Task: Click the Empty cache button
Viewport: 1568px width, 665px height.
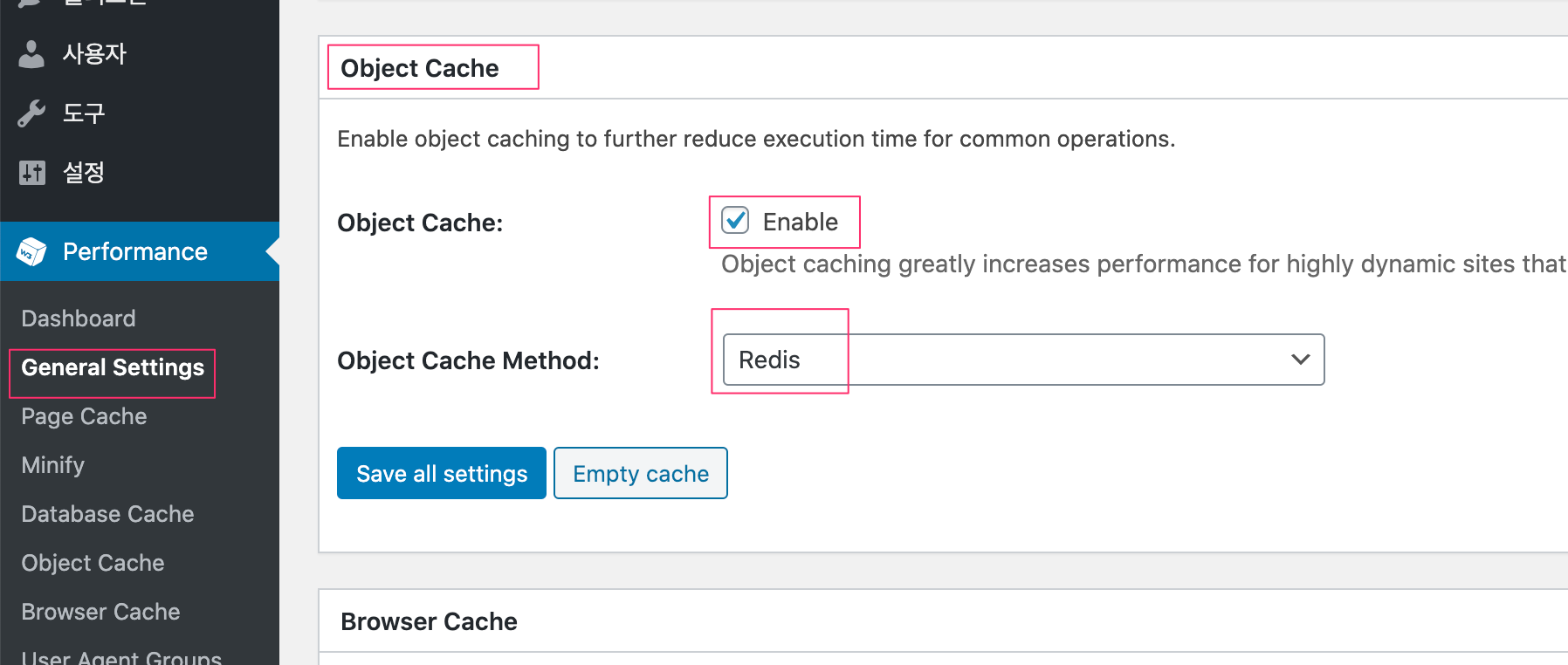Action: [x=640, y=473]
